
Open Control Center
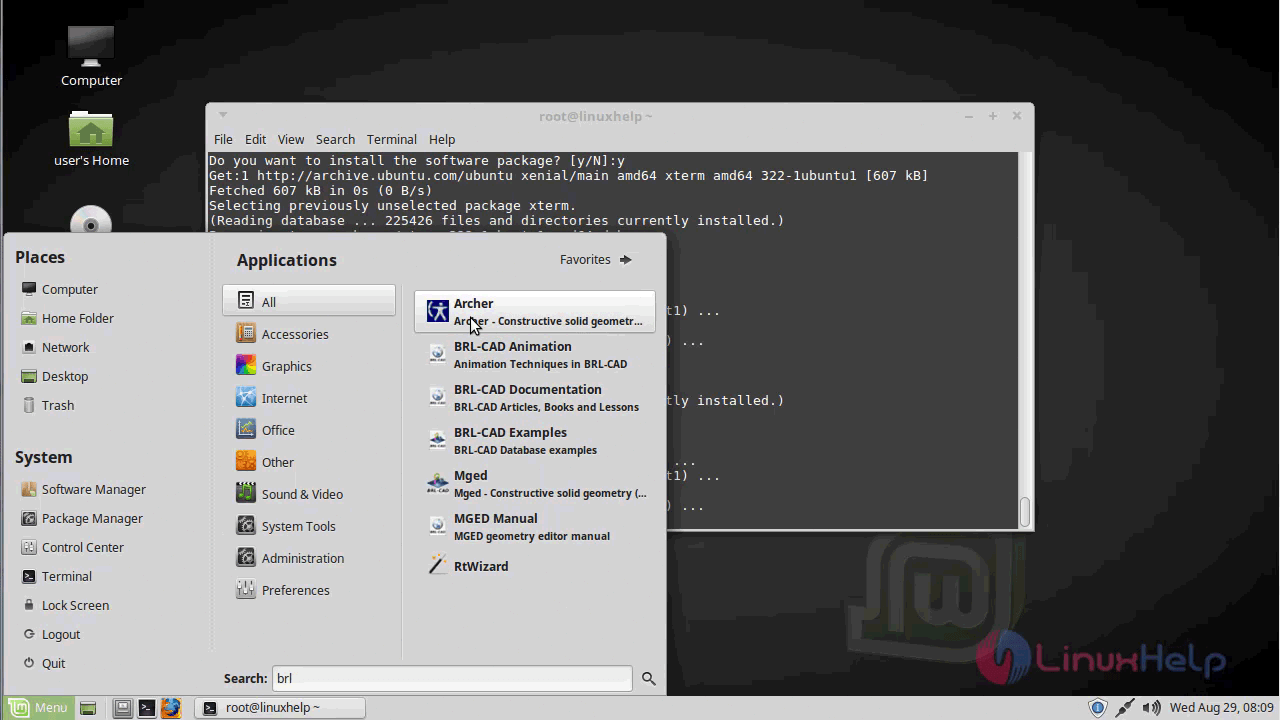click(73, 547)
